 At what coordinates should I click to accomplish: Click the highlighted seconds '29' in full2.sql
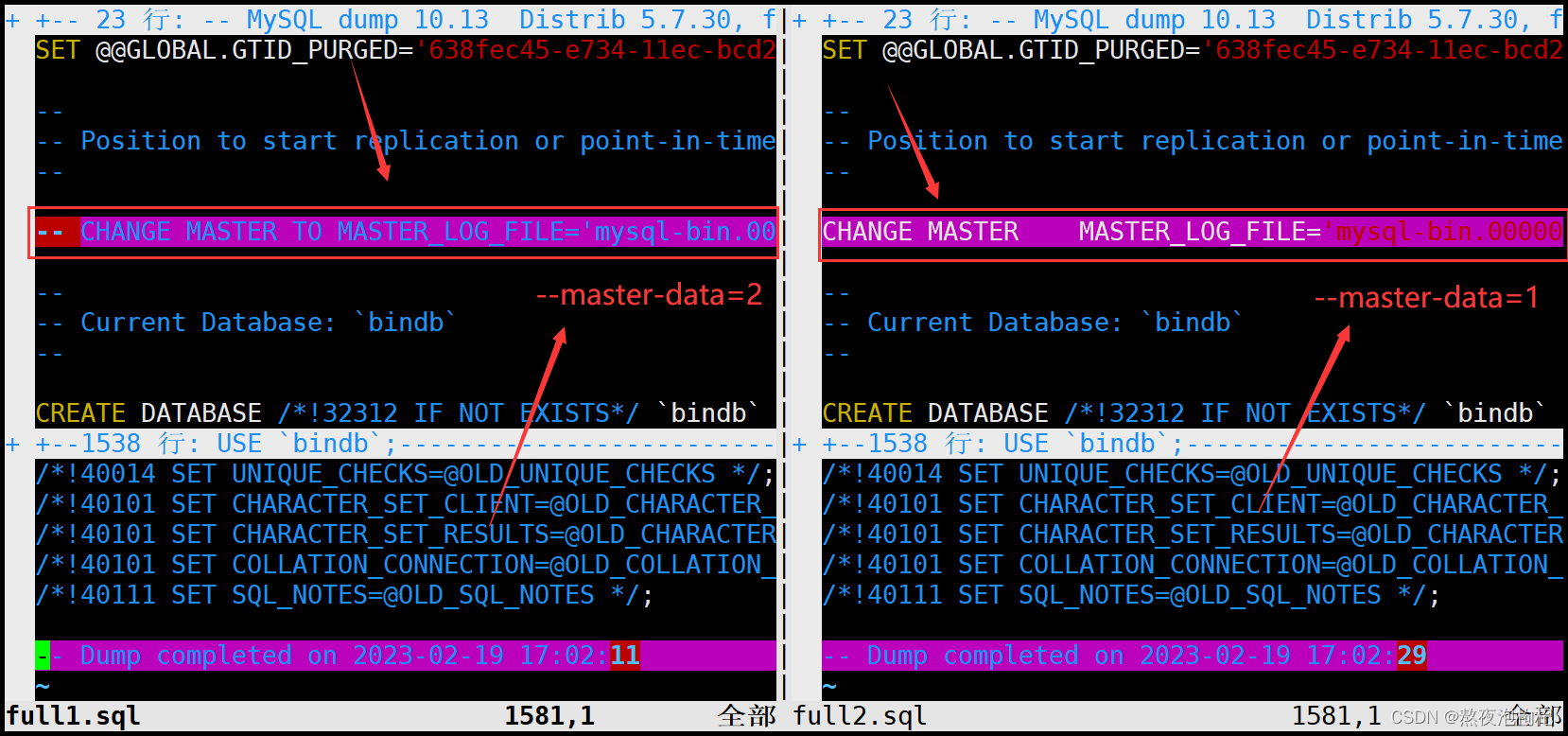[x=1412, y=656]
